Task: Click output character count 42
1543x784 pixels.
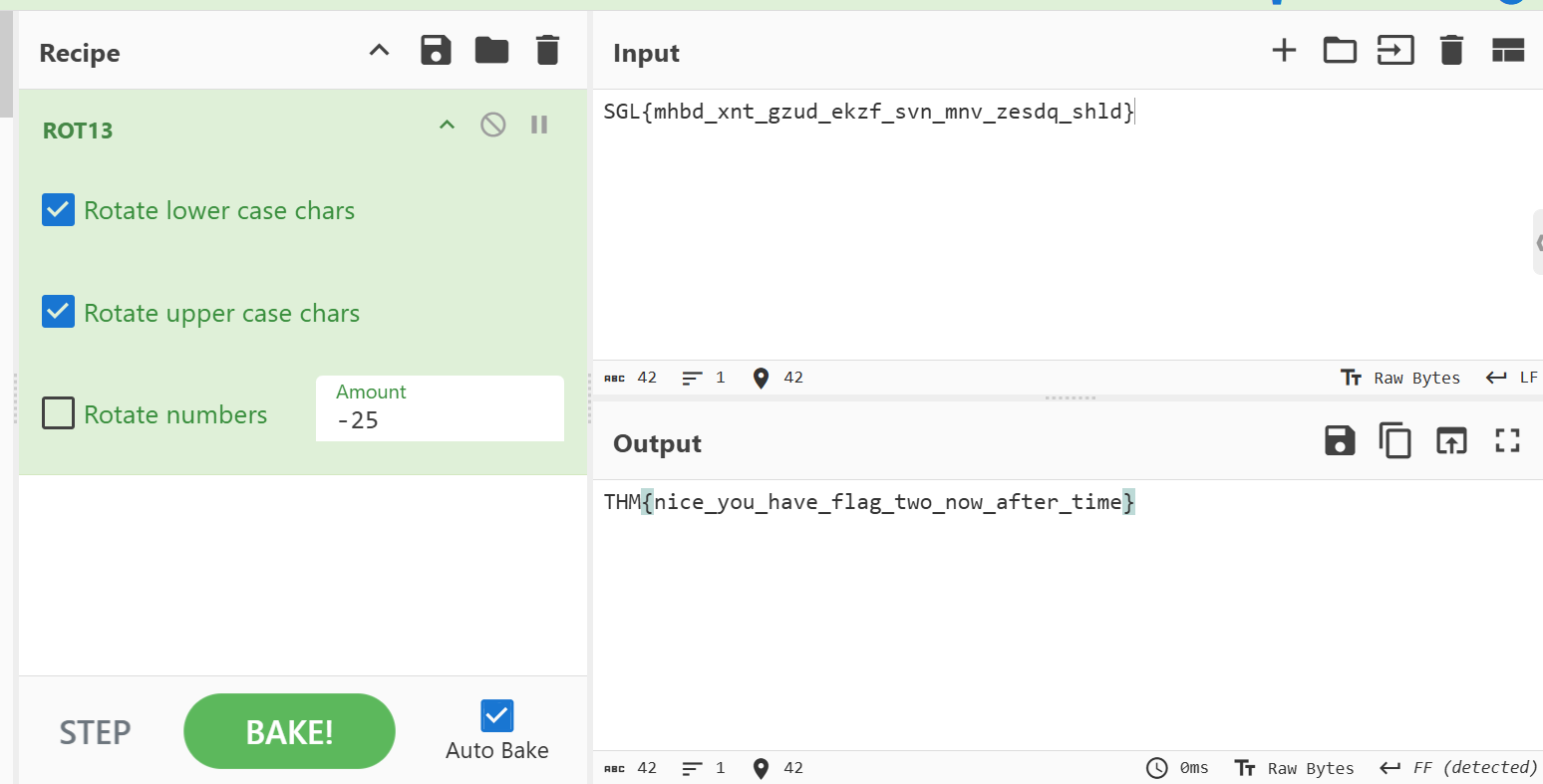Action: coord(631,768)
